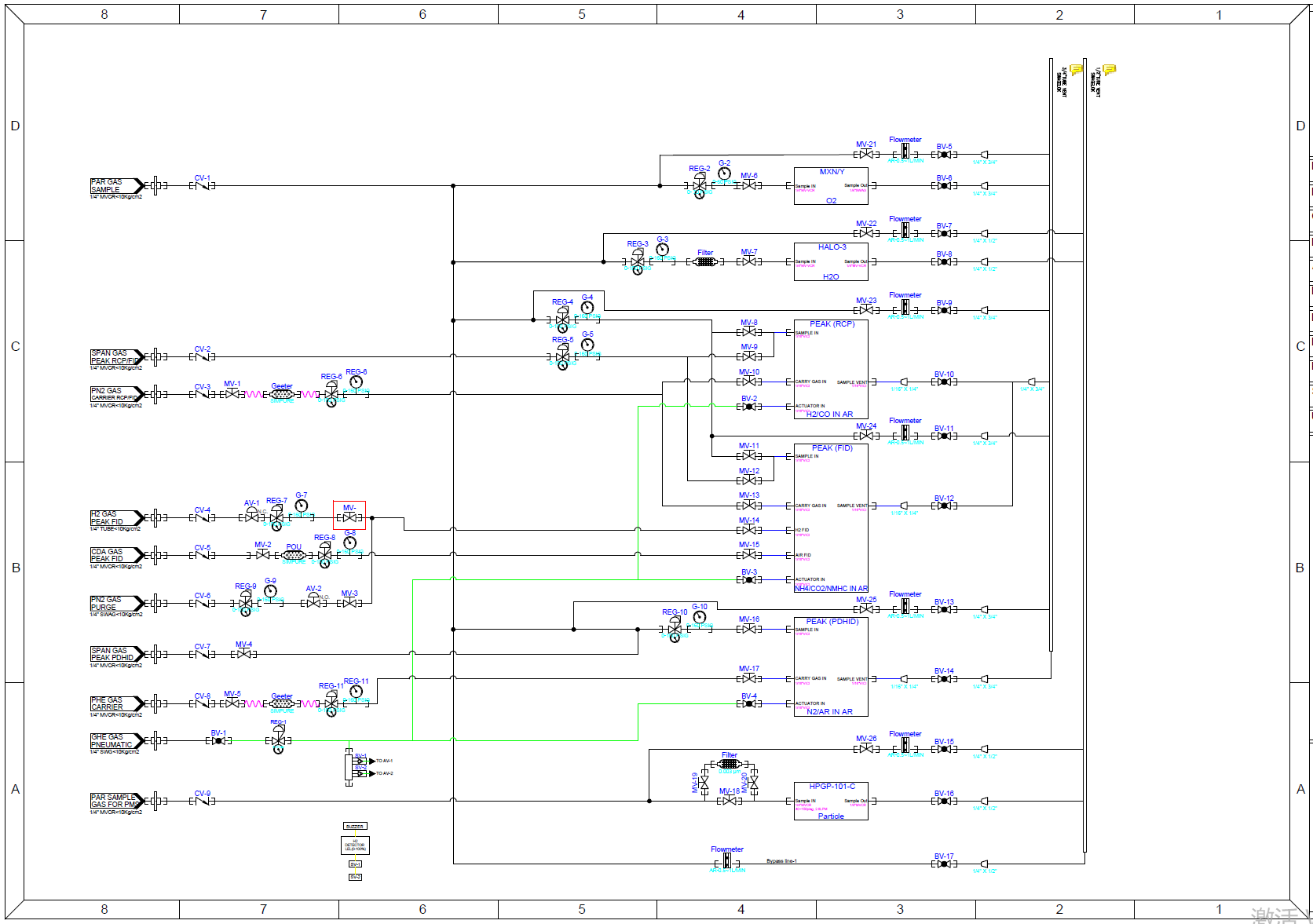Screen dimensions: 1313x924
Task: Select the REG-2 regulator symbol
Action: (699, 184)
